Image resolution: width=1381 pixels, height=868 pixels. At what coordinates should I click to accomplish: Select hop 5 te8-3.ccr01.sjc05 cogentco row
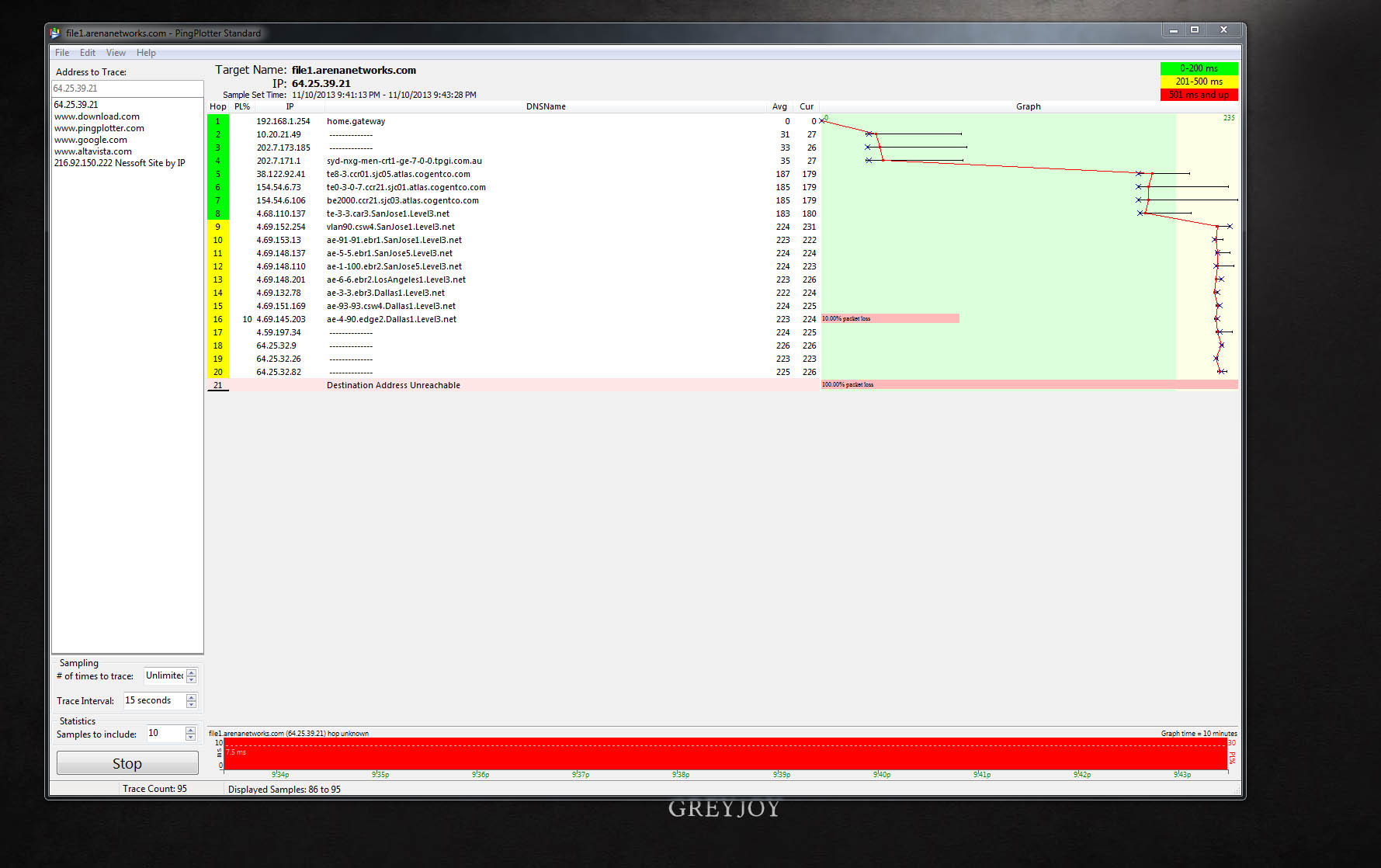(512, 174)
